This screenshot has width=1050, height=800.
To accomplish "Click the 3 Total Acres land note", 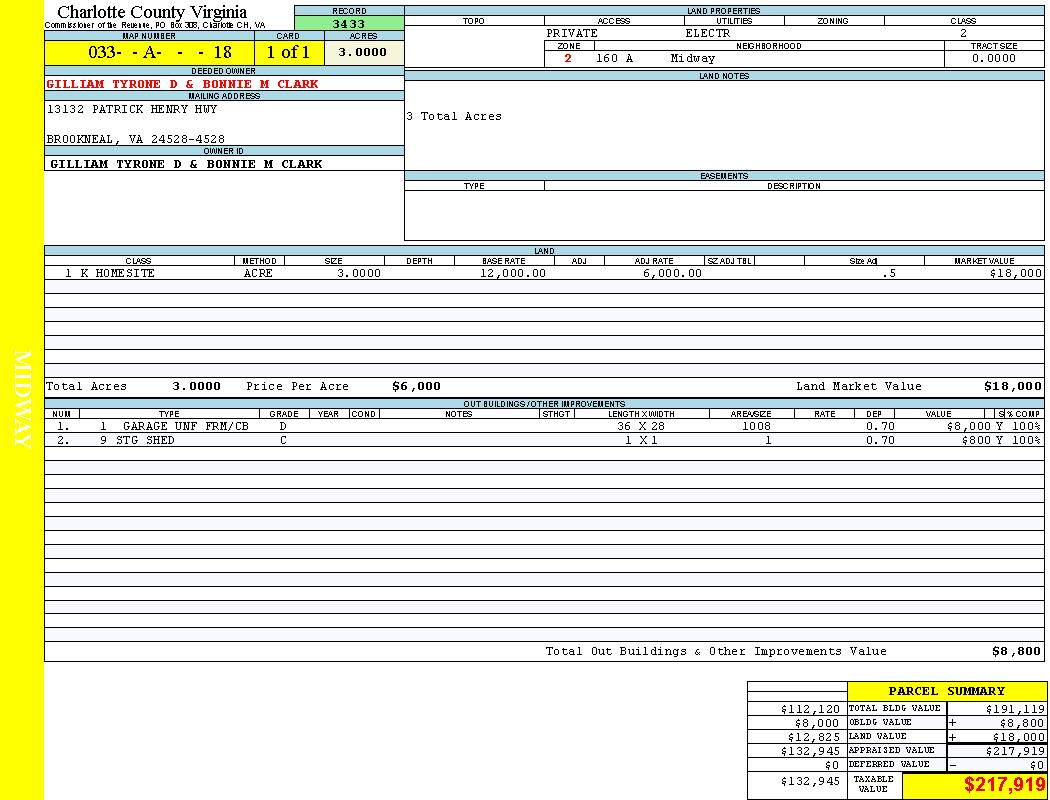I will coord(454,117).
